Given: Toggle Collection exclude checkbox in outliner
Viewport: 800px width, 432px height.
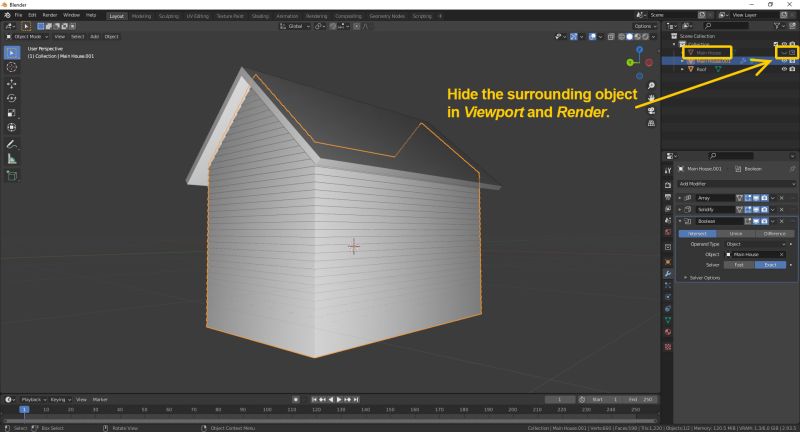Looking at the screenshot, I should pos(776,44).
